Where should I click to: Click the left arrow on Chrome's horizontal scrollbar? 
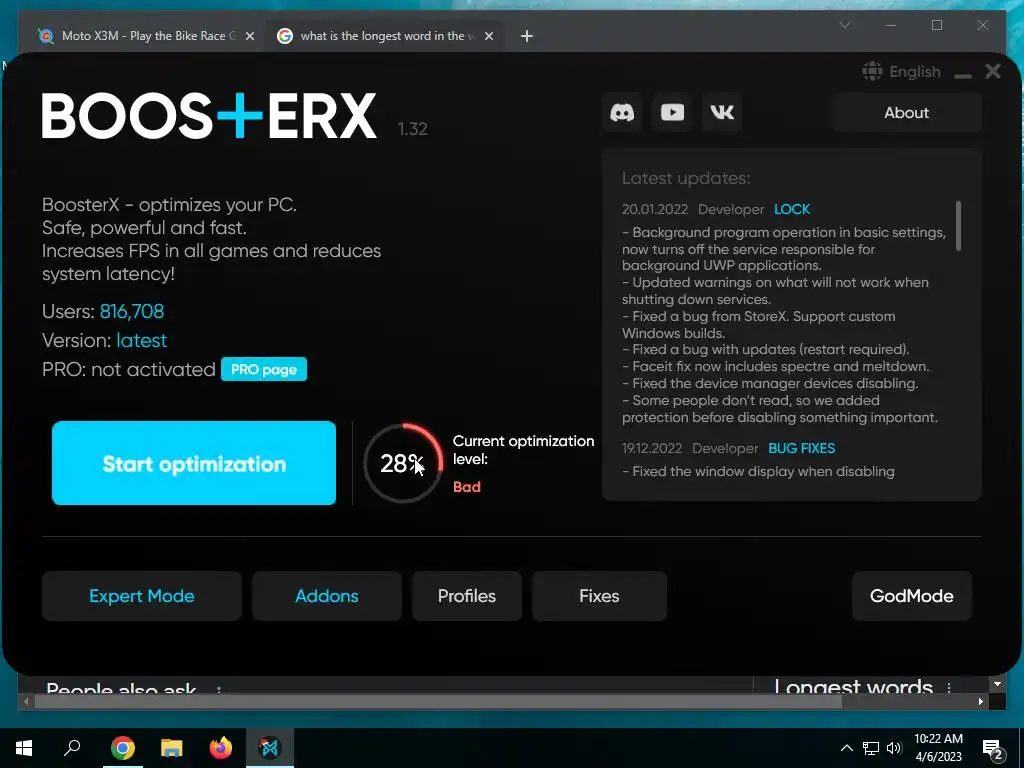tap(25, 701)
